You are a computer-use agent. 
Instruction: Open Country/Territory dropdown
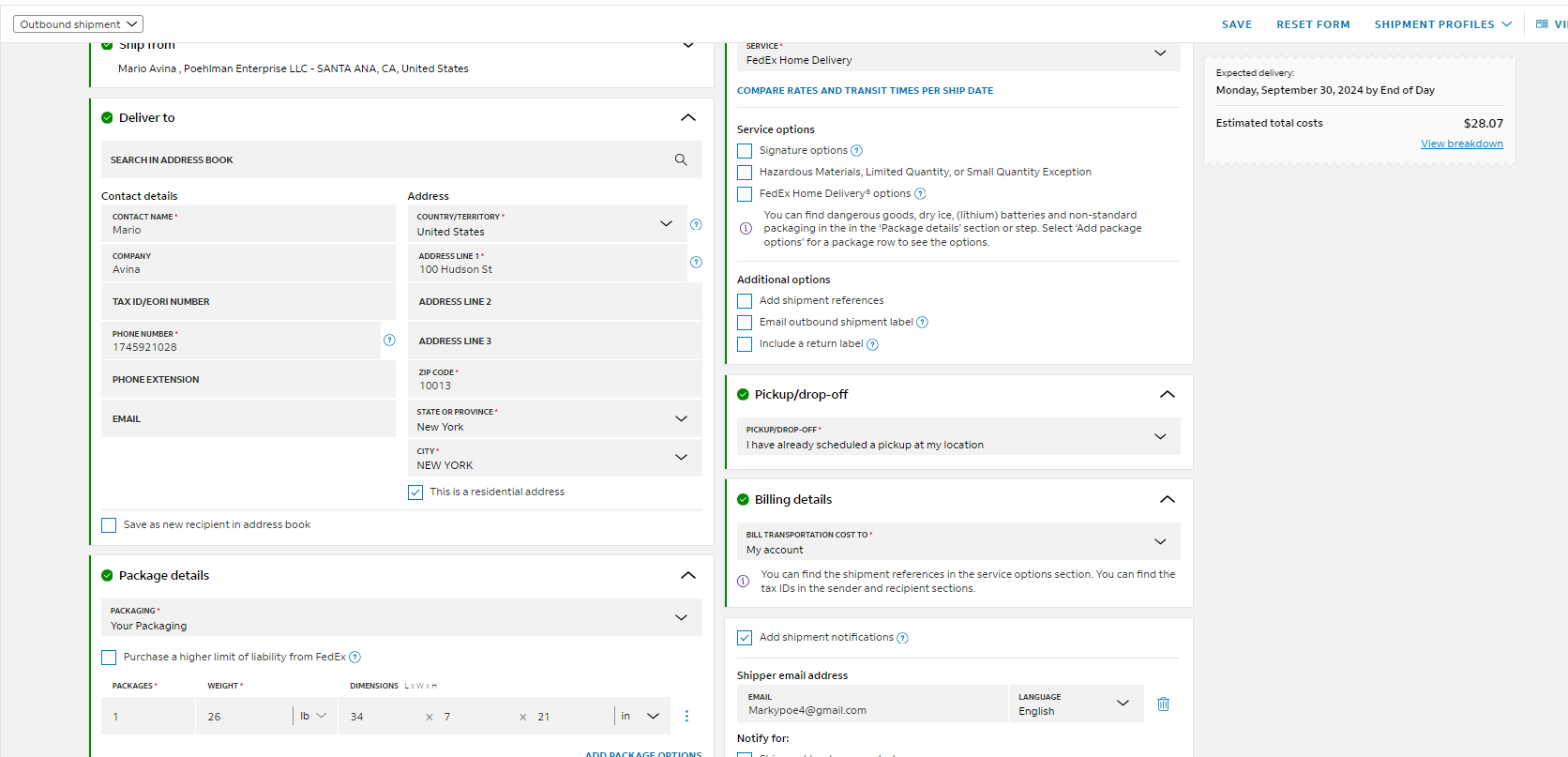tap(548, 224)
